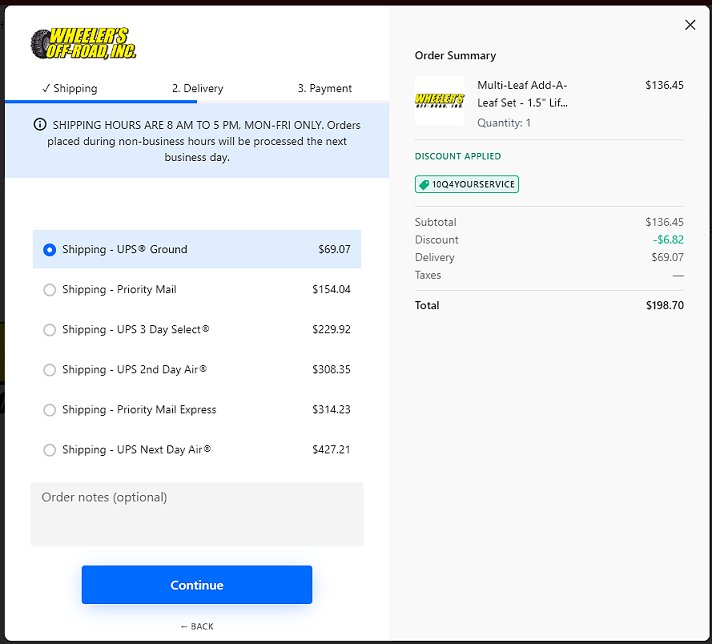Click the Quantity: 1 text
Screen dimensions: 712x644
504,123
